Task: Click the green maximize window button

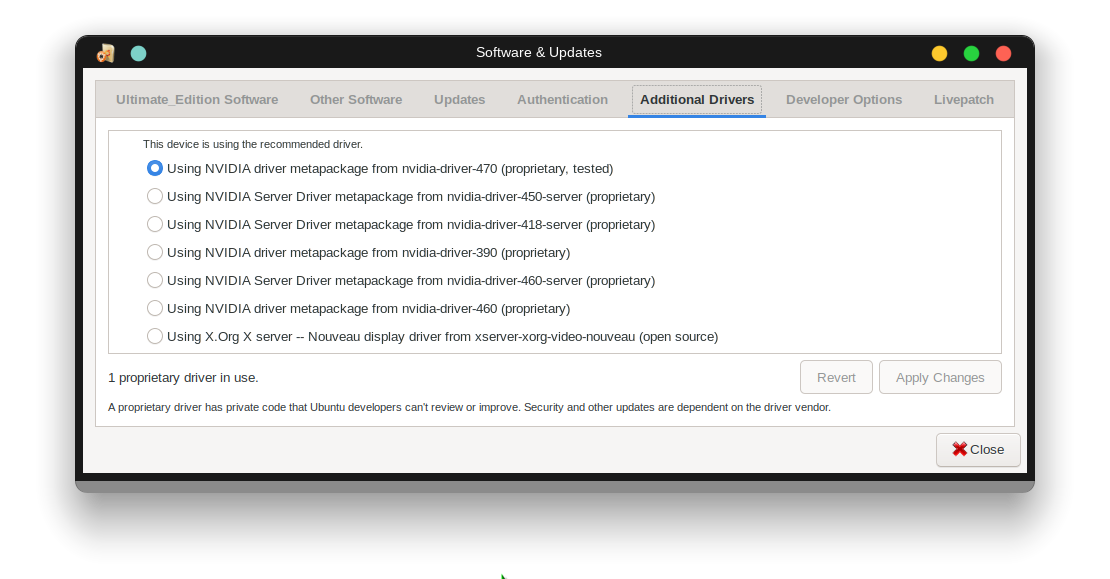Action: tap(971, 53)
